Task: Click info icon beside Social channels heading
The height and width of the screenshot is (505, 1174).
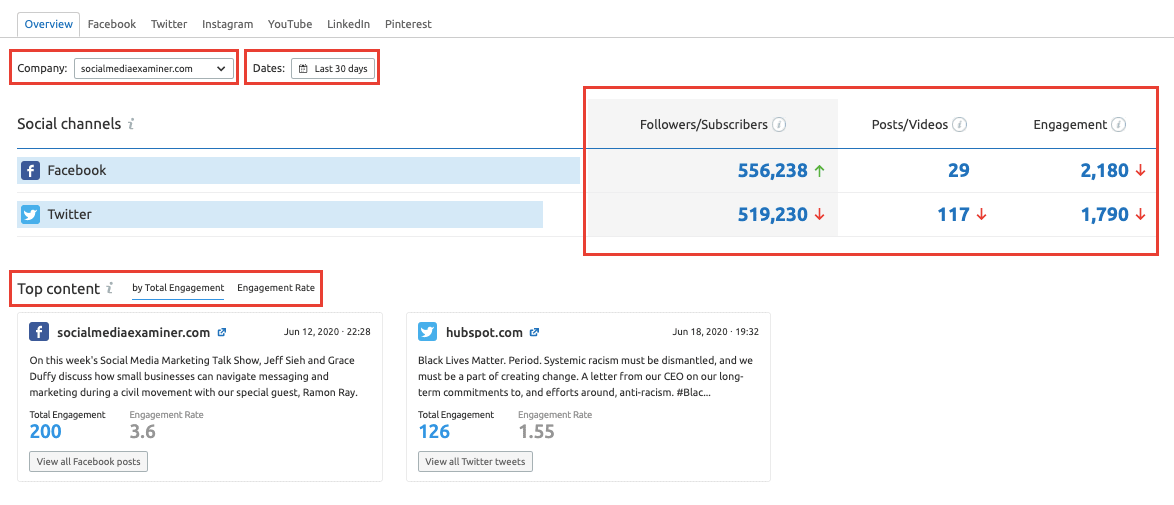Action: [x=131, y=124]
